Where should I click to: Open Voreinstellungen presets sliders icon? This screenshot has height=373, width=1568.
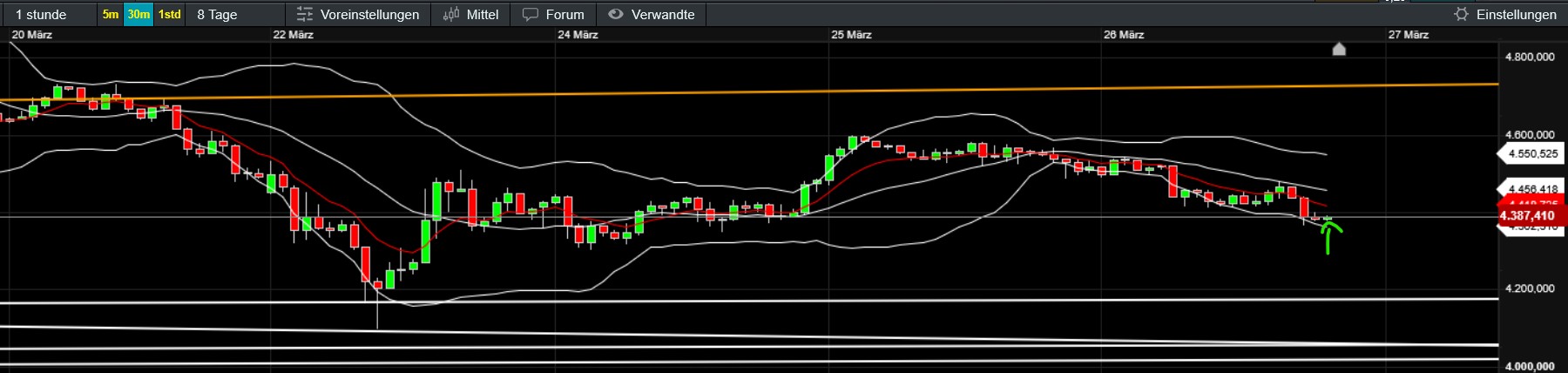(x=304, y=14)
